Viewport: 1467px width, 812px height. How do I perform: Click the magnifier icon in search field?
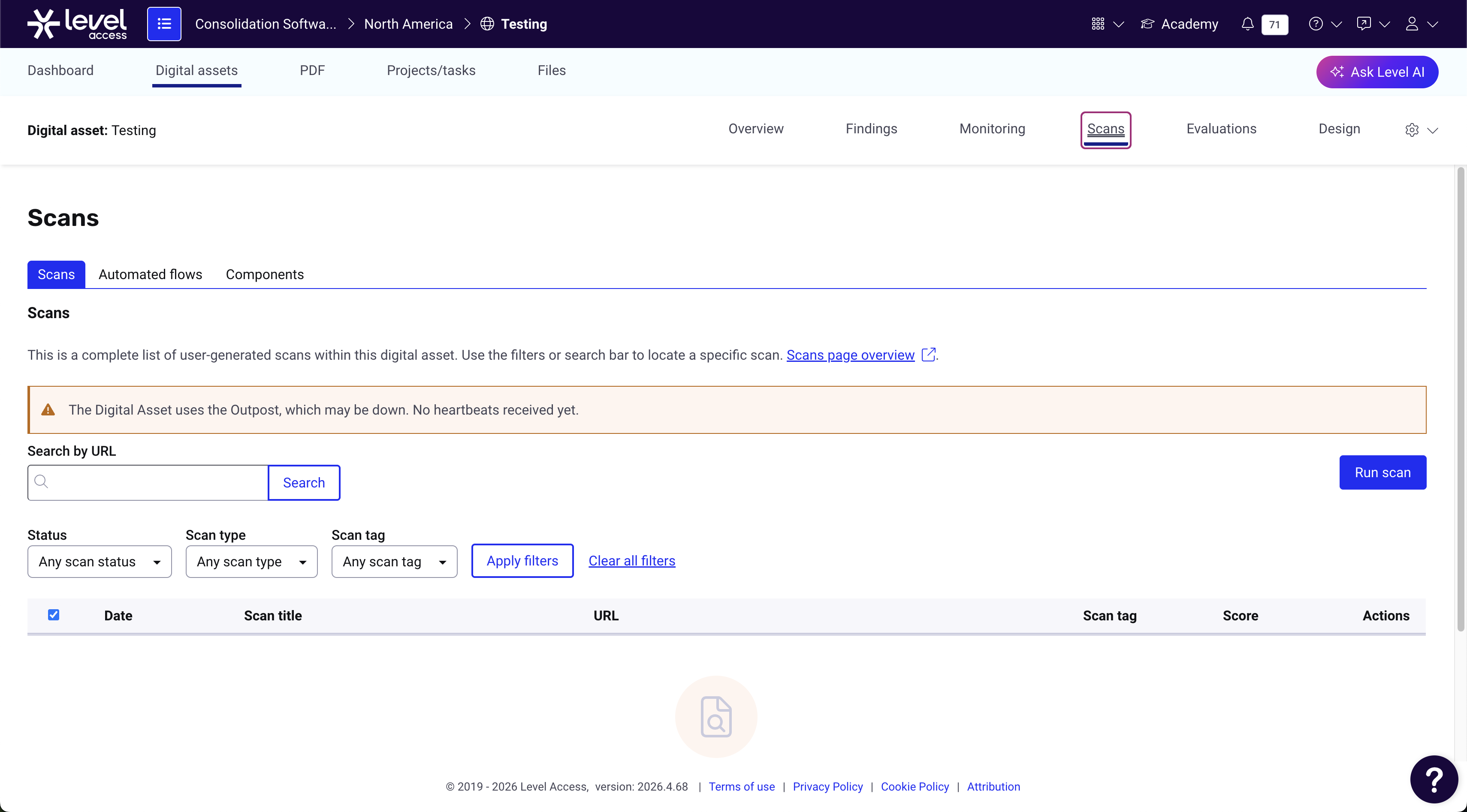pyautogui.click(x=41, y=482)
